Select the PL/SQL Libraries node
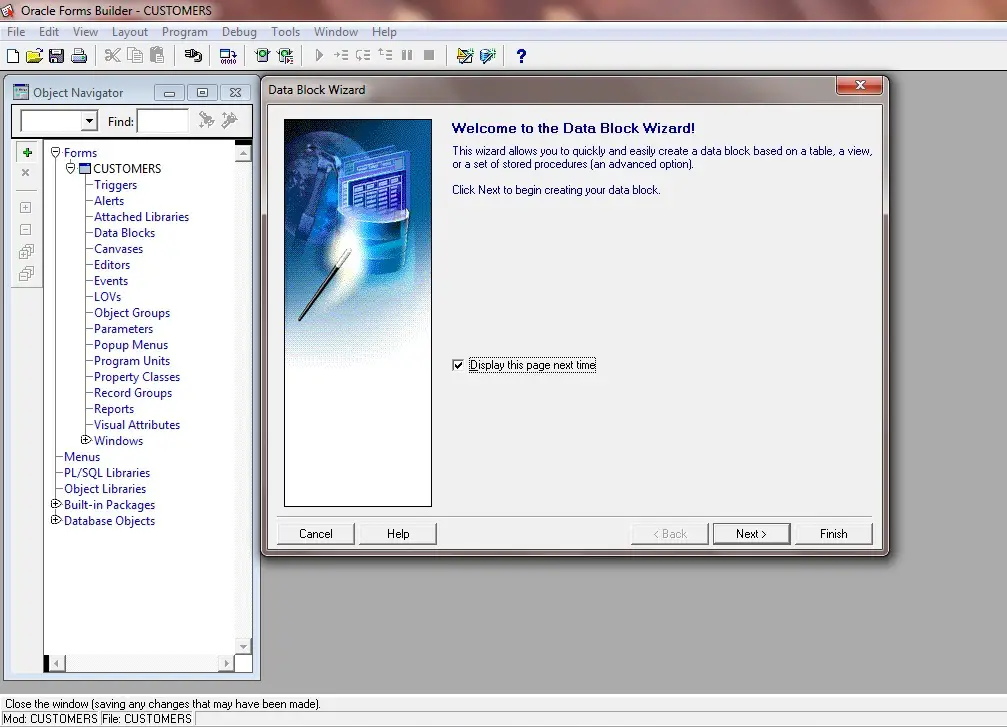The height and width of the screenshot is (727, 1007). (107, 473)
